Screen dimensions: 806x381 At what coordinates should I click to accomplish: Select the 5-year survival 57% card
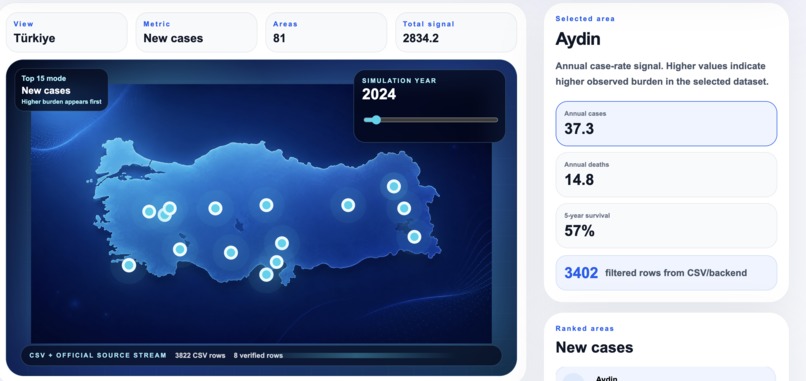click(666, 226)
